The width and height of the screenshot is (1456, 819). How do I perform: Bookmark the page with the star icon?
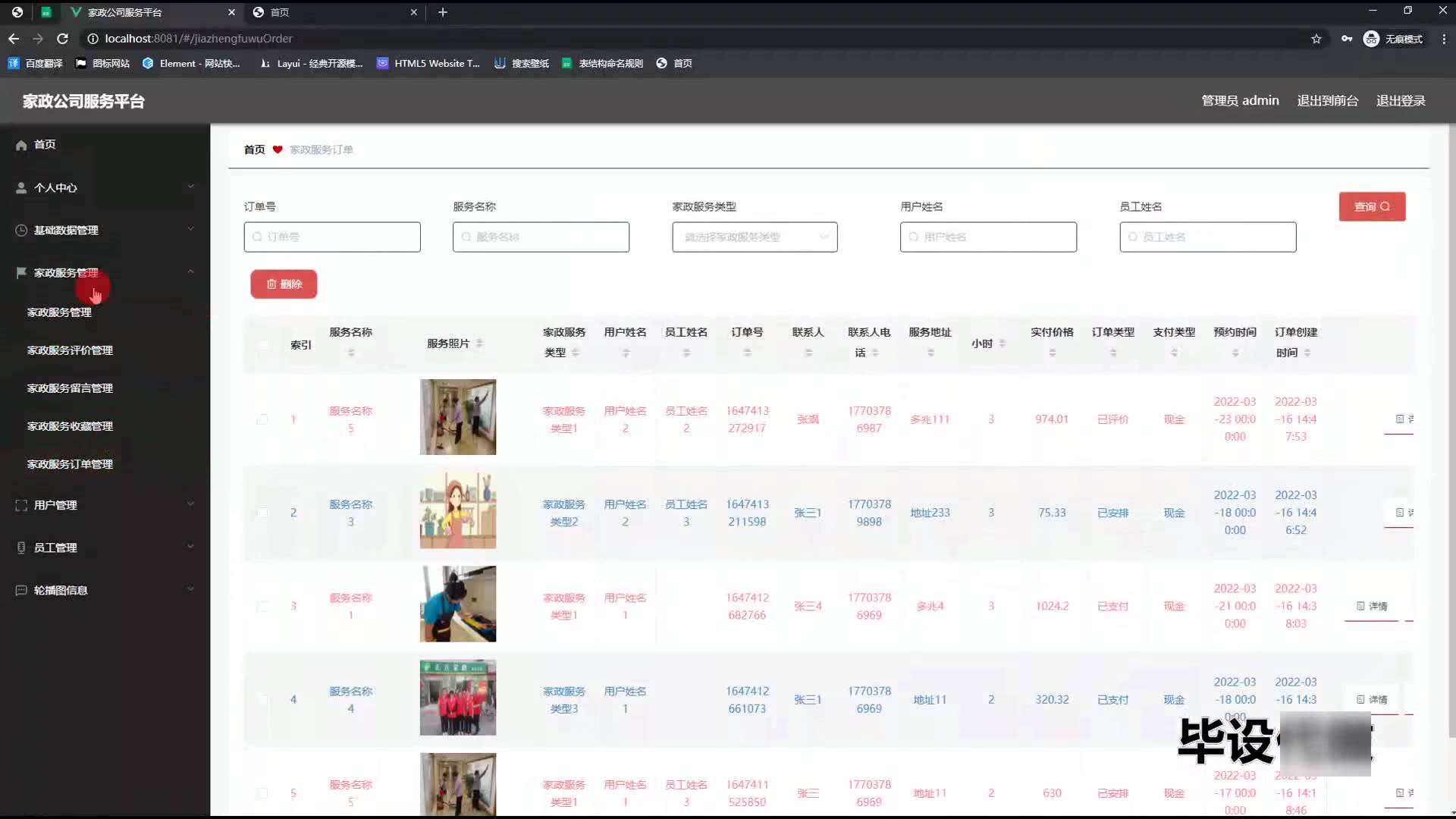(1316, 39)
